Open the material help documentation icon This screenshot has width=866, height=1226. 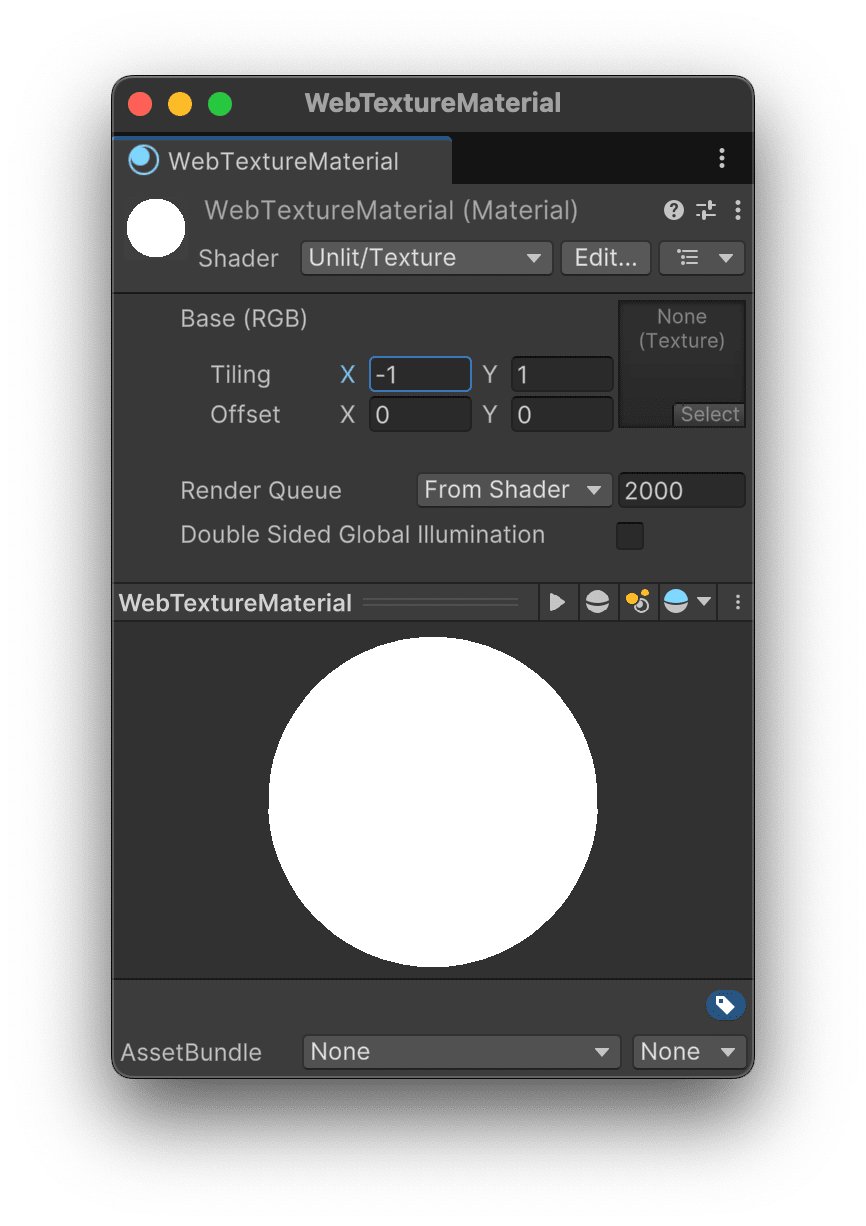673,211
